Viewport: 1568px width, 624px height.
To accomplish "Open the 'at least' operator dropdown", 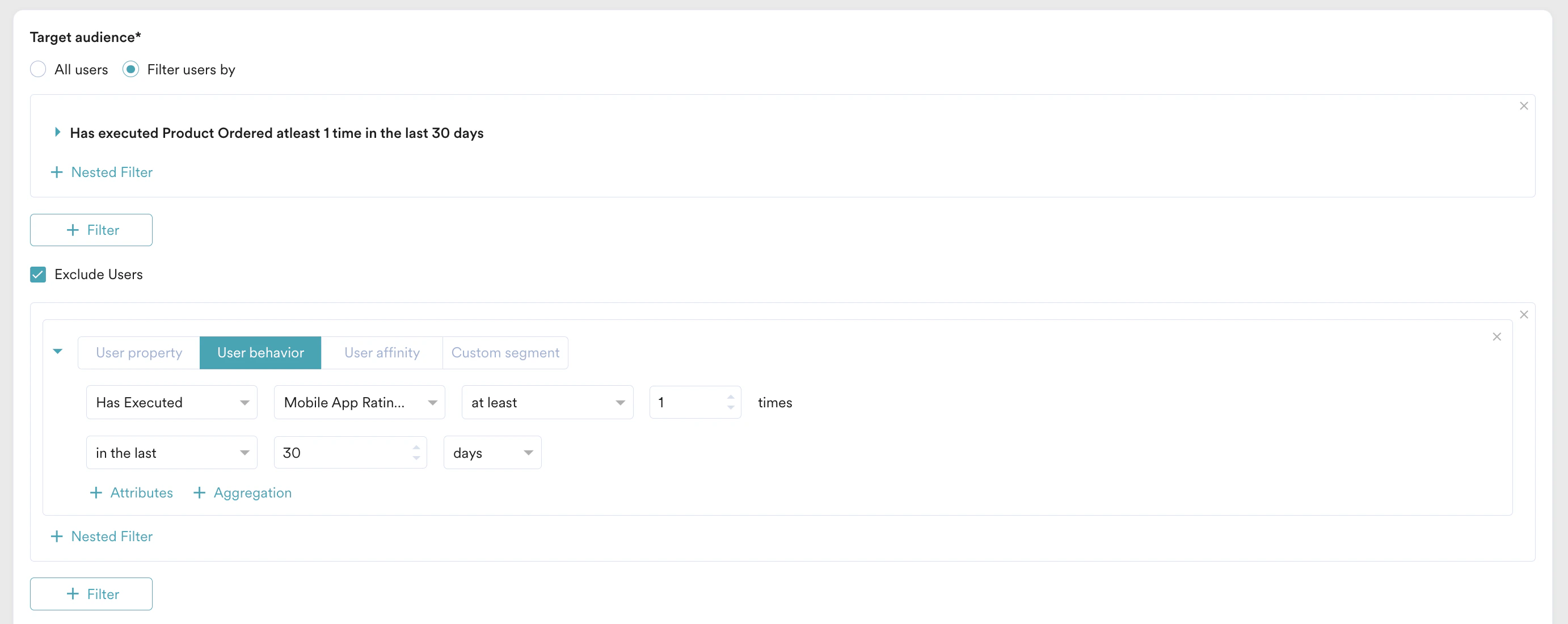I will point(547,402).
